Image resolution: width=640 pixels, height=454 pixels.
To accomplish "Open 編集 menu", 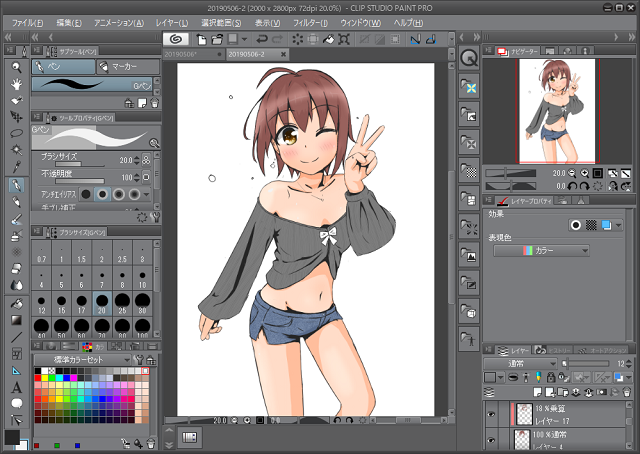I will (x=69, y=23).
